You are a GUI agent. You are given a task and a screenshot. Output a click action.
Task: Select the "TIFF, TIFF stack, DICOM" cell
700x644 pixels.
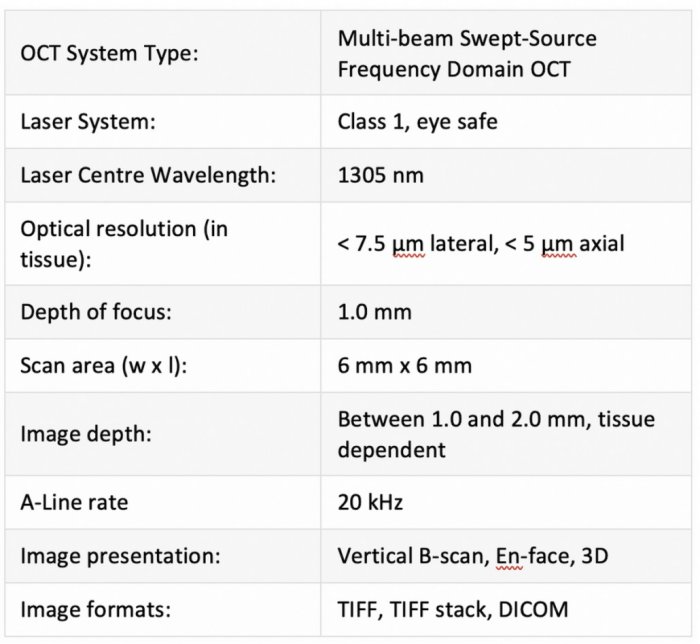click(x=452, y=609)
